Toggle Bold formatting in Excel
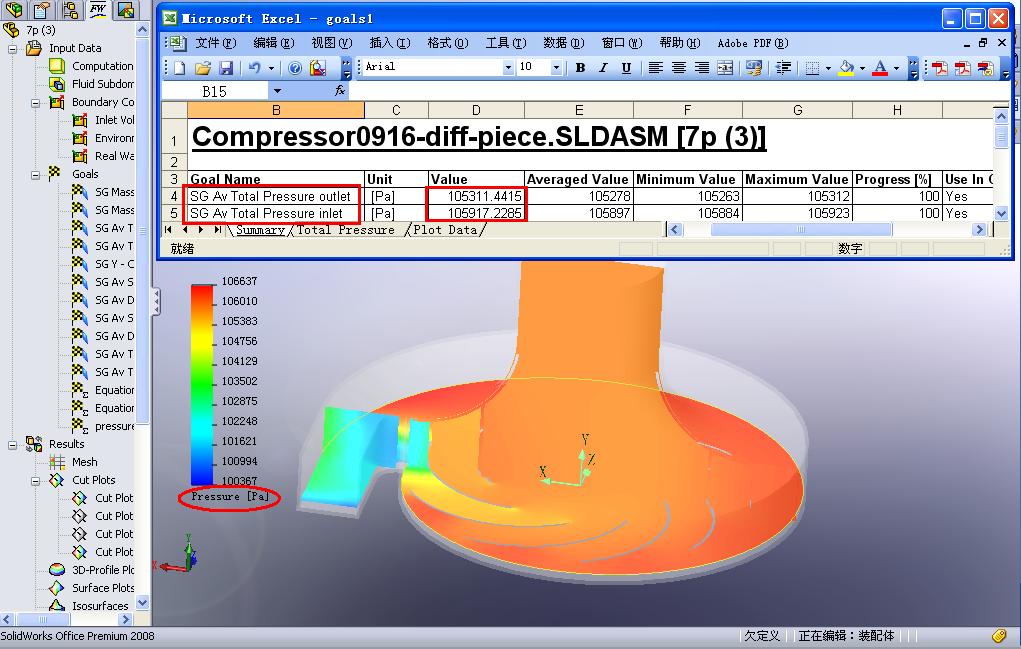 point(580,68)
